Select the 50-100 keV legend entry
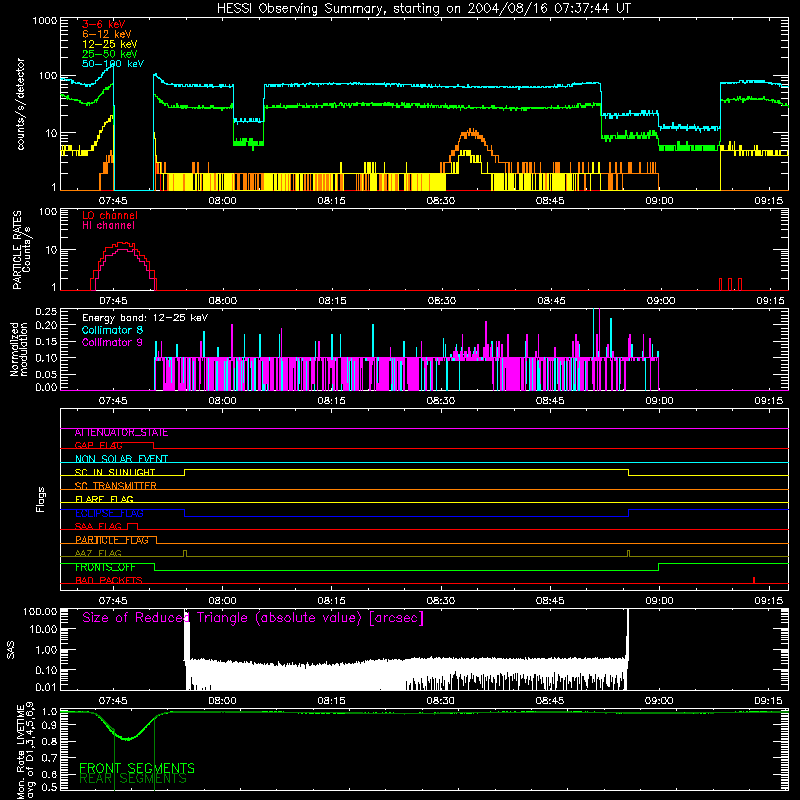 click(x=112, y=64)
